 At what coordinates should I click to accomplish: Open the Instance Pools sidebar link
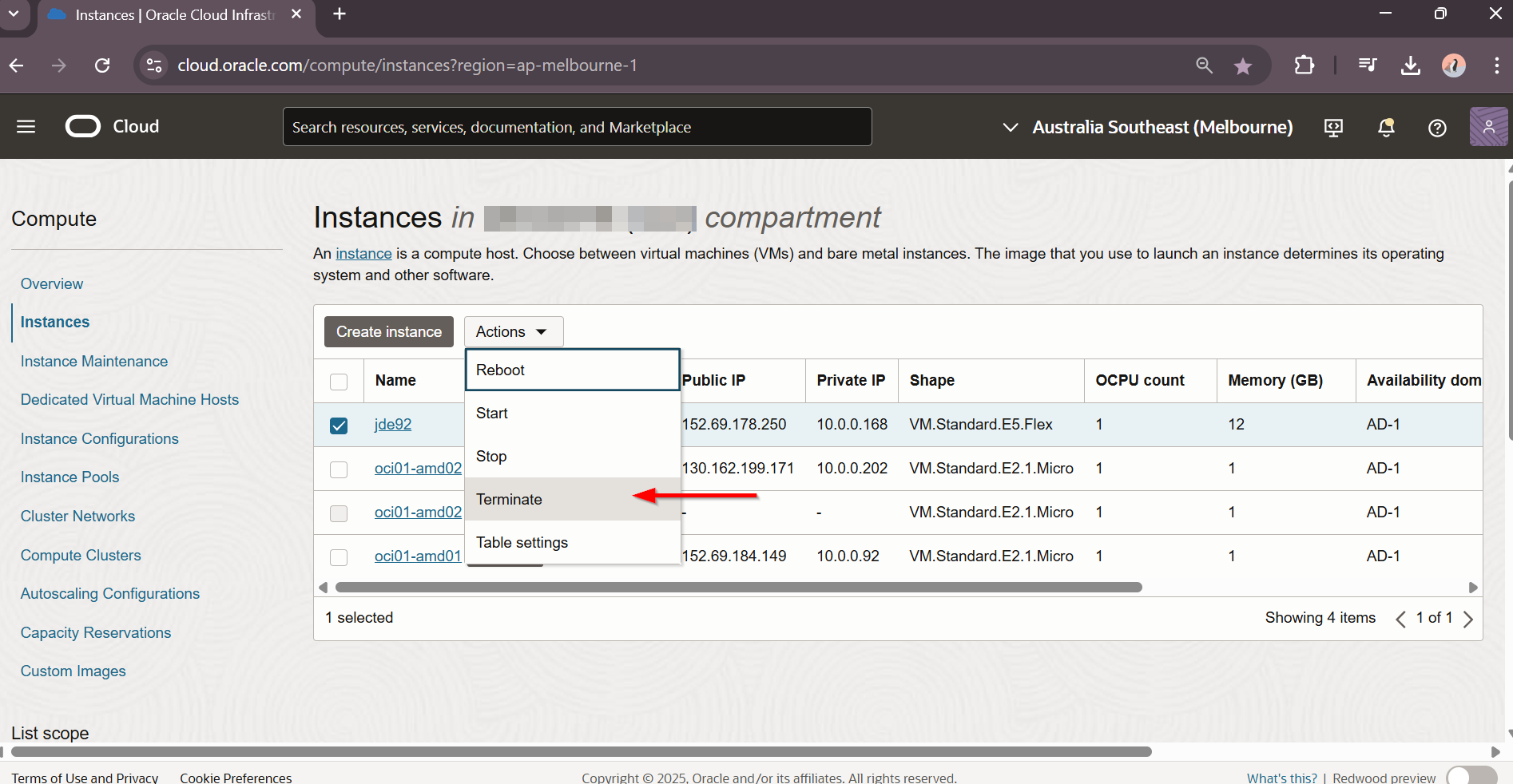click(x=69, y=477)
